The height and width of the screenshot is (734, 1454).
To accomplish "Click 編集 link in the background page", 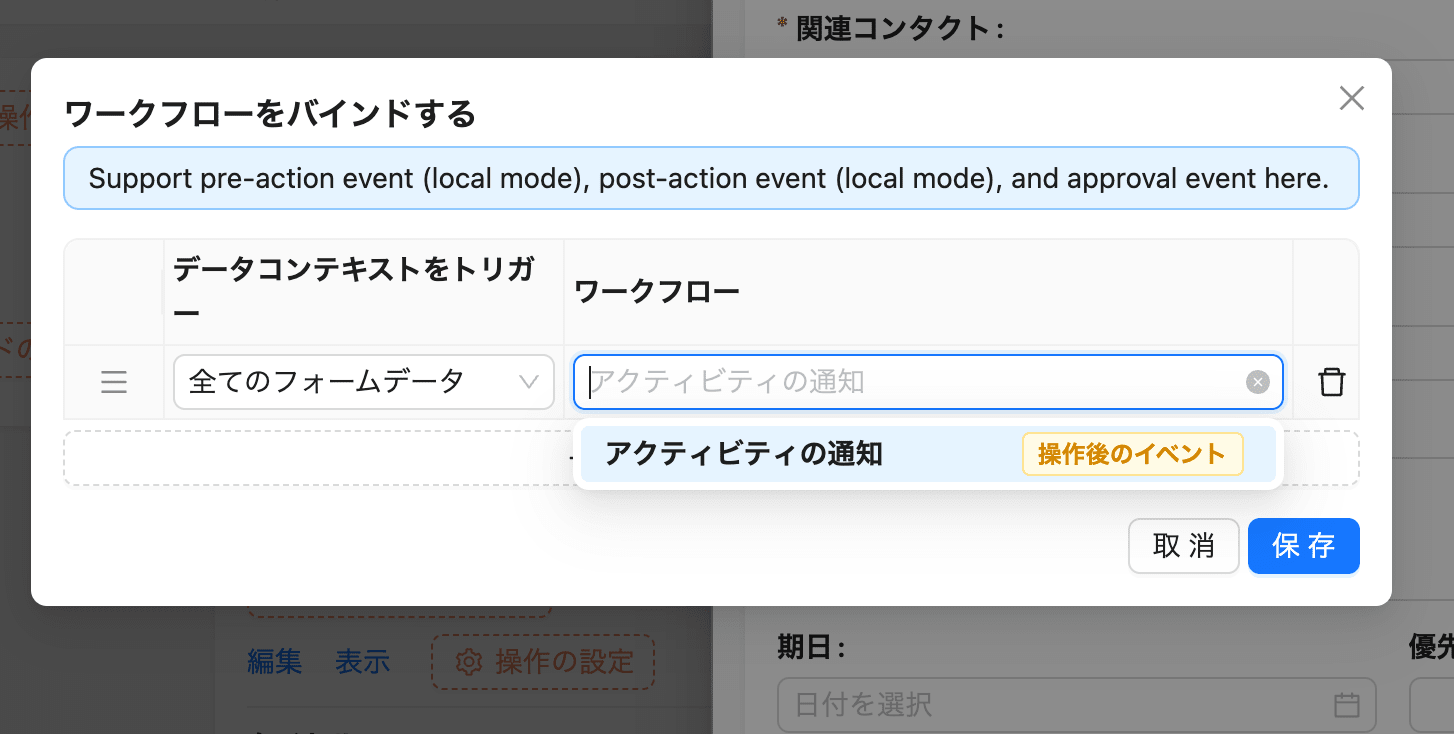I will 274,661.
